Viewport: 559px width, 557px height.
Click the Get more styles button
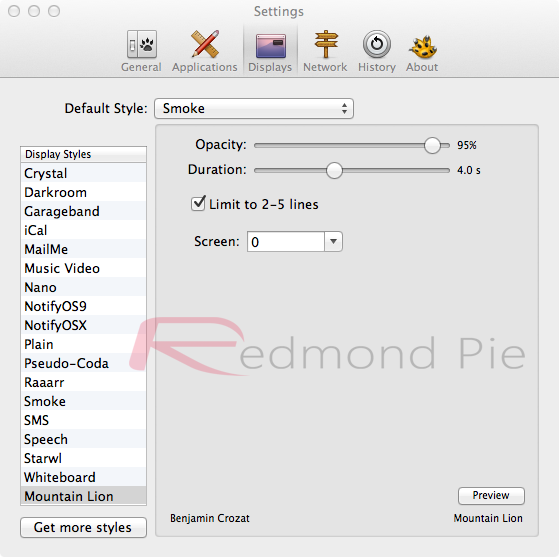pyautogui.click(x=83, y=527)
